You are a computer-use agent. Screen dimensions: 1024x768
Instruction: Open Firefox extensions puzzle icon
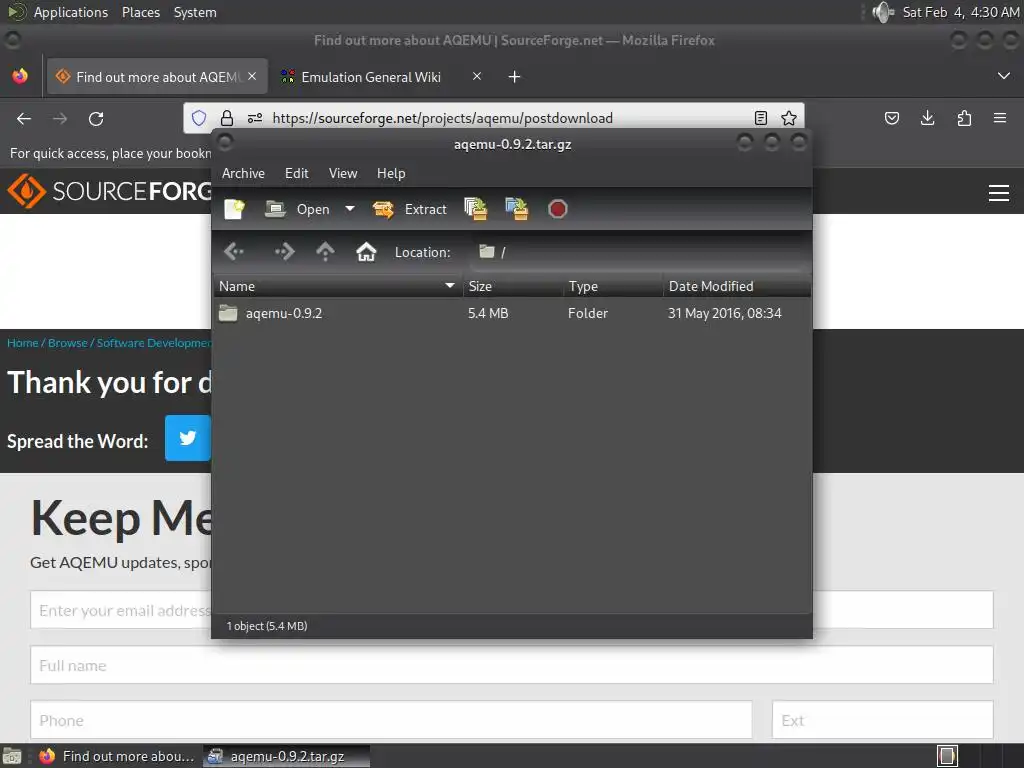tap(964, 118)
